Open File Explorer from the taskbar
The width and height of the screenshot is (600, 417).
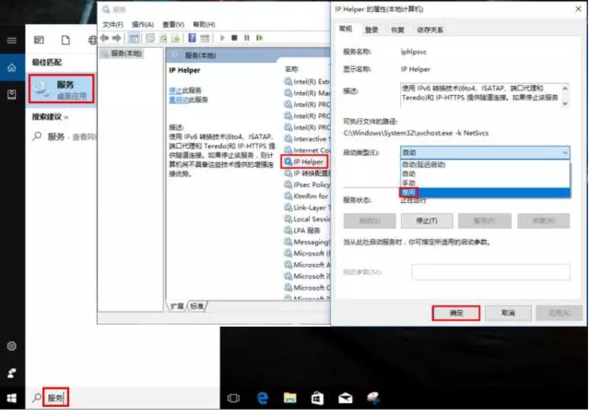pos(290,399)
